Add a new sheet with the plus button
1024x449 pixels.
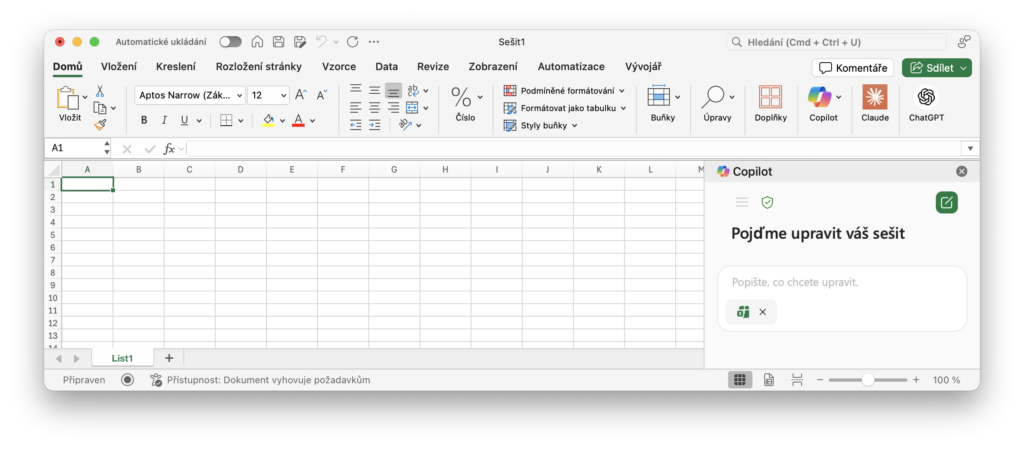(169, 358)
